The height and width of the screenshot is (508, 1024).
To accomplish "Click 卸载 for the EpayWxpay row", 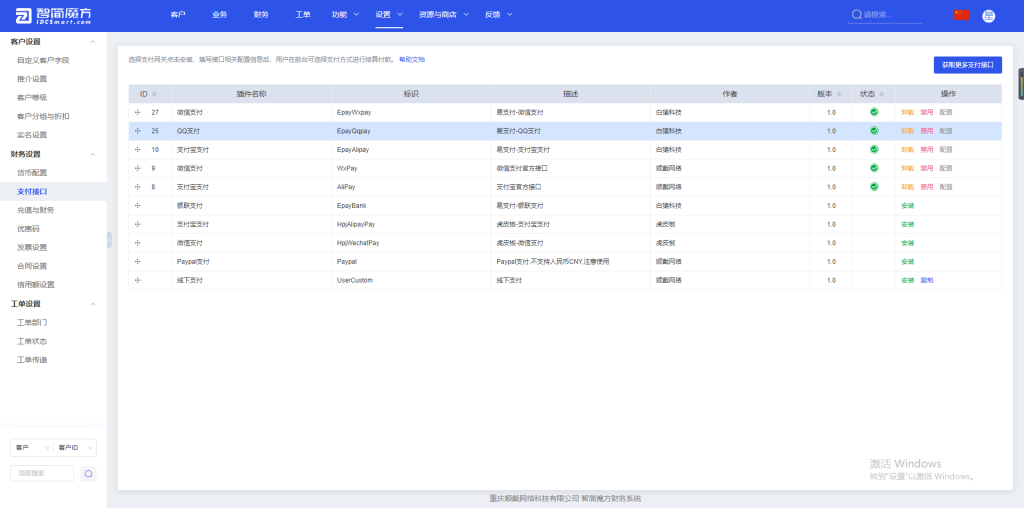I will point(907,112).
